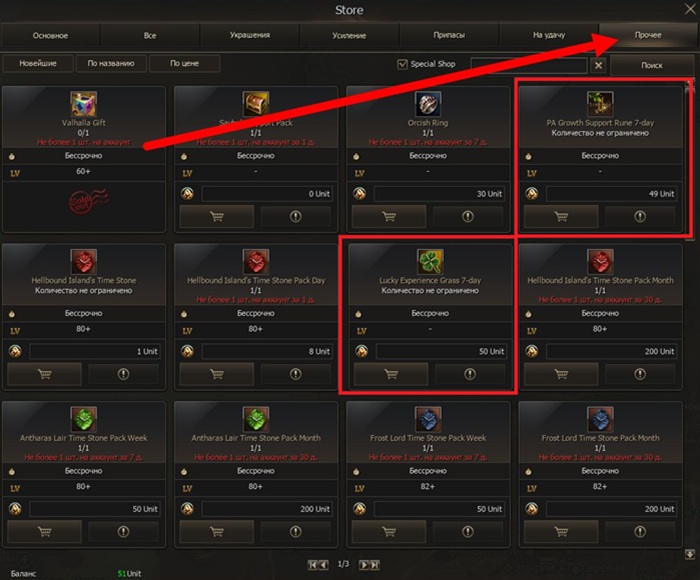
Task: Click the Valhalla Gift item icon
Action: [x=83, y=104]
